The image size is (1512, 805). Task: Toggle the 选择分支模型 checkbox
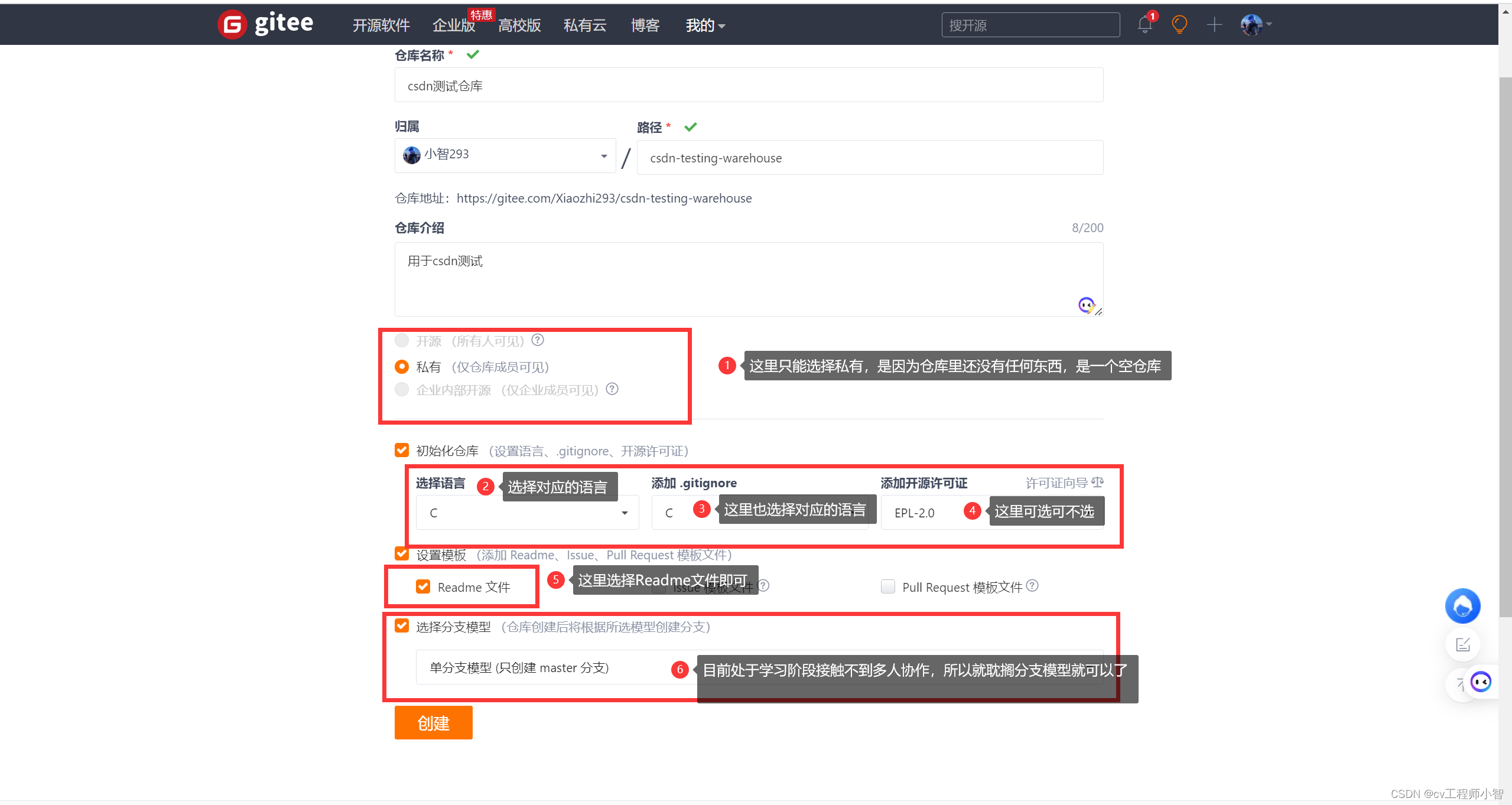tap(402, 626)
